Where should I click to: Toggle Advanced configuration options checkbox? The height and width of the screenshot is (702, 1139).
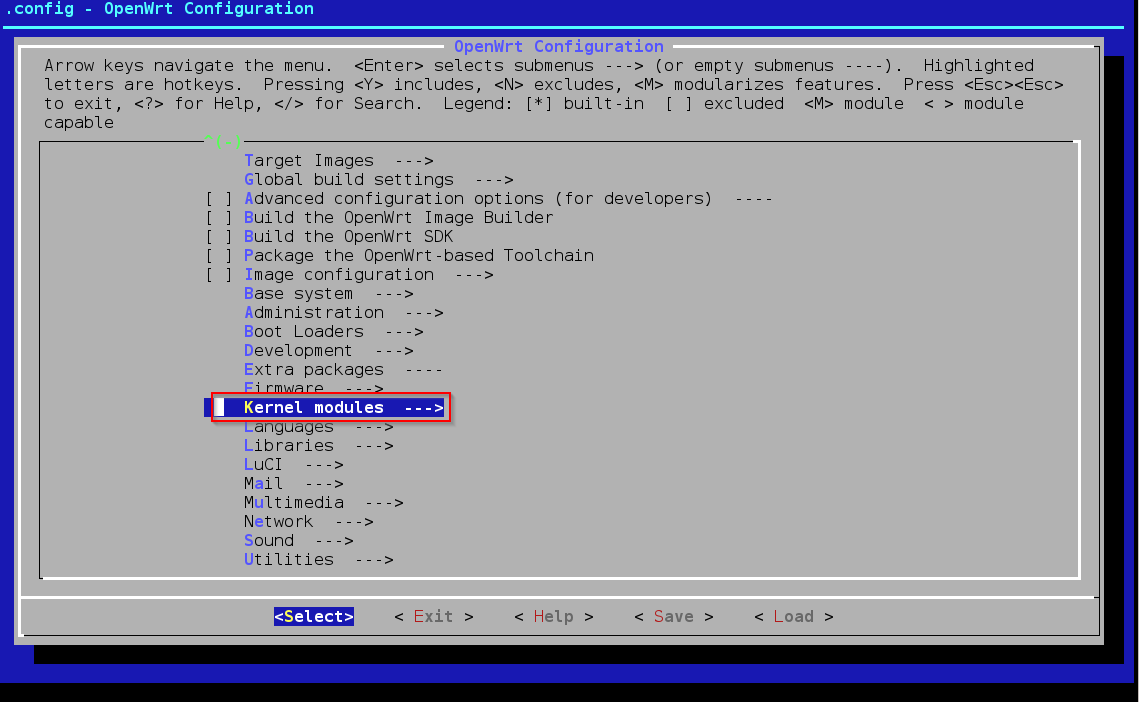pyautogui.click(x=219, y=199)
